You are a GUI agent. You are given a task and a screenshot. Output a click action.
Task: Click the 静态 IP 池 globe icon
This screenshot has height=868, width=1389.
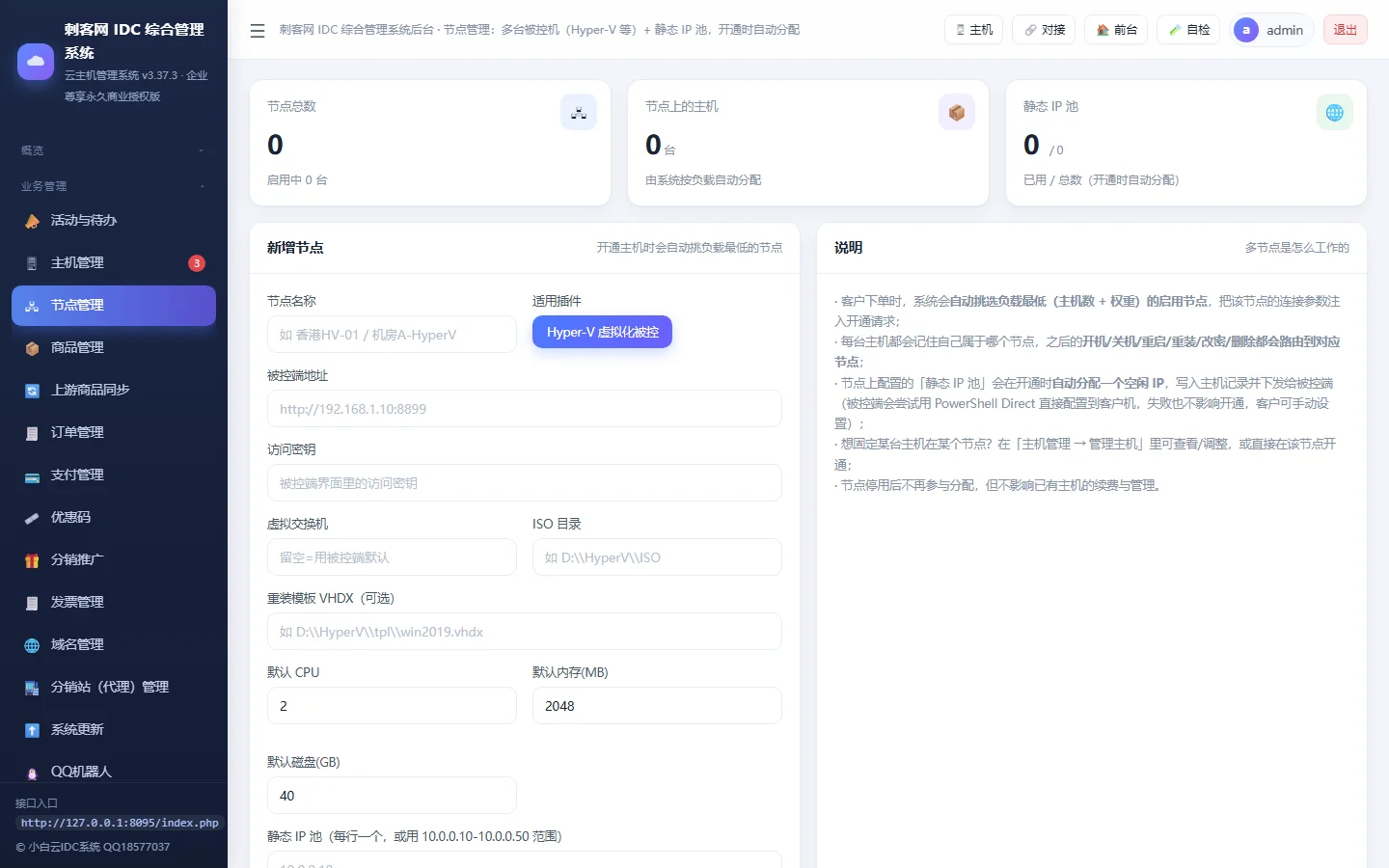tap(1335, 113)
